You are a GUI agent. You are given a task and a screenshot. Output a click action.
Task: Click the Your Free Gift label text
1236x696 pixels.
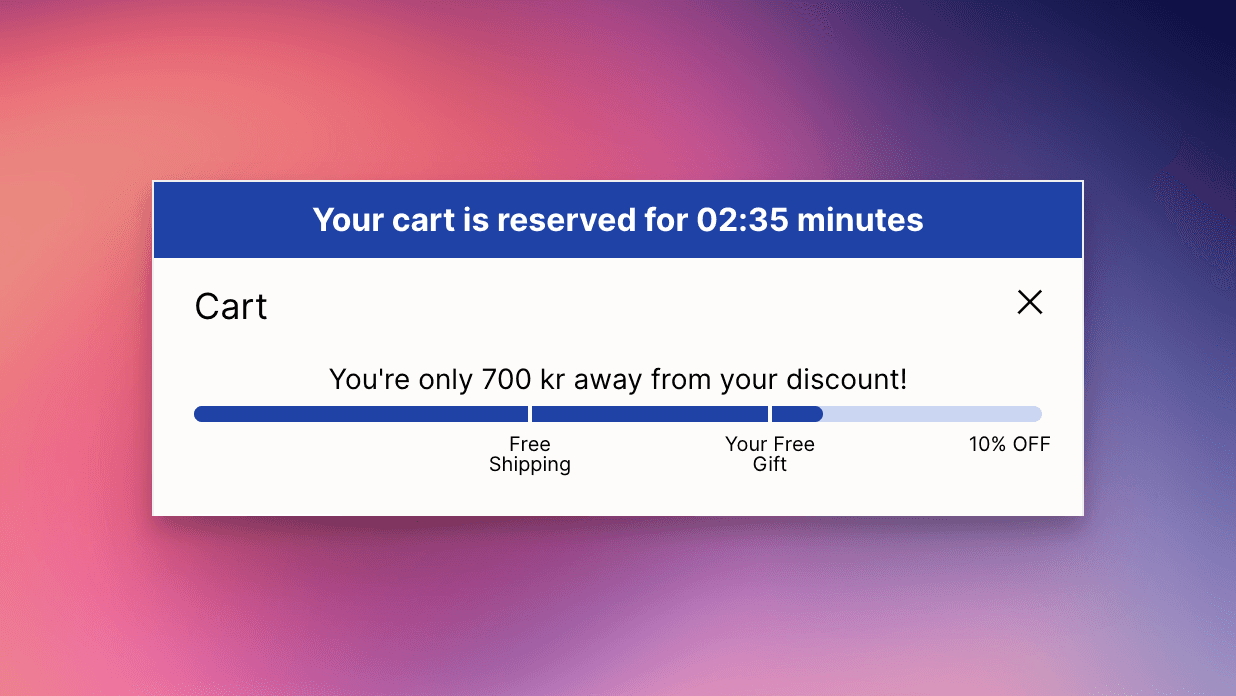769,454
